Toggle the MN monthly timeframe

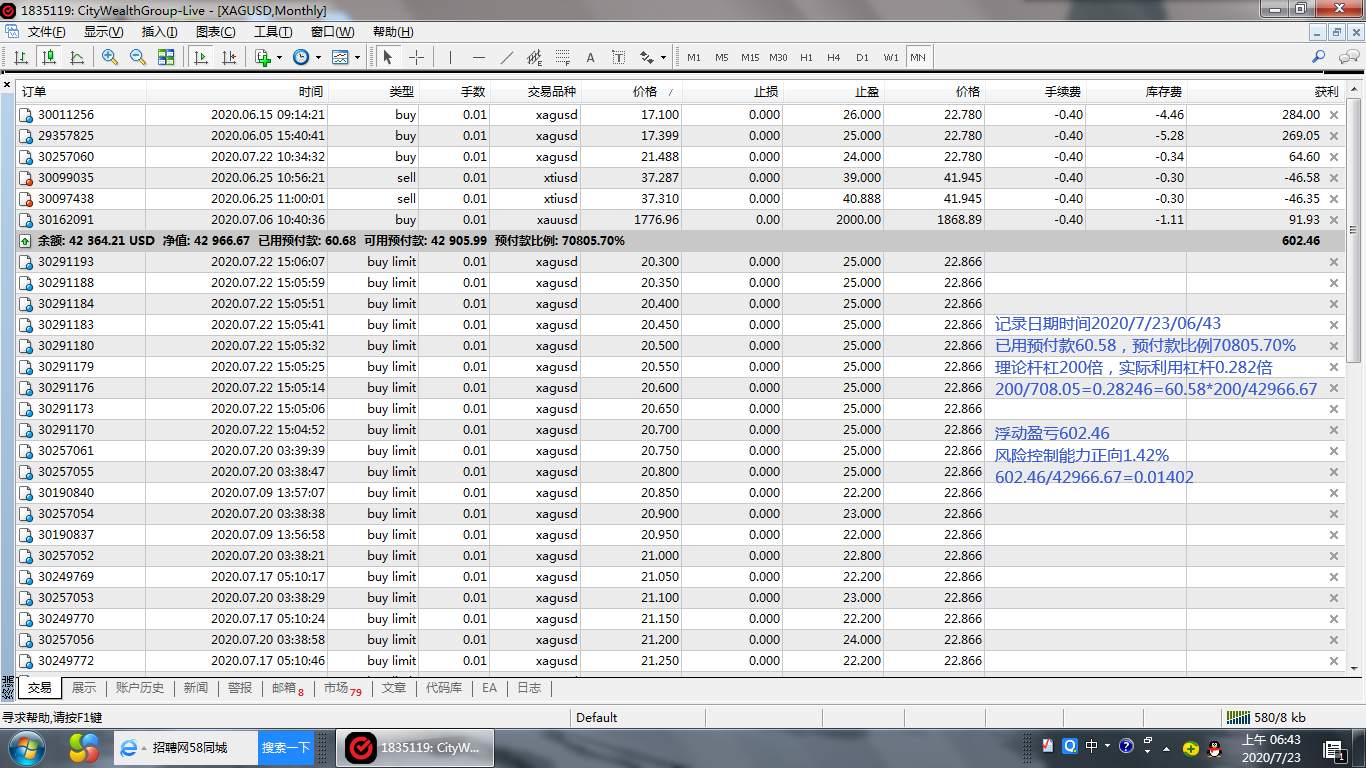pos(918,57)
